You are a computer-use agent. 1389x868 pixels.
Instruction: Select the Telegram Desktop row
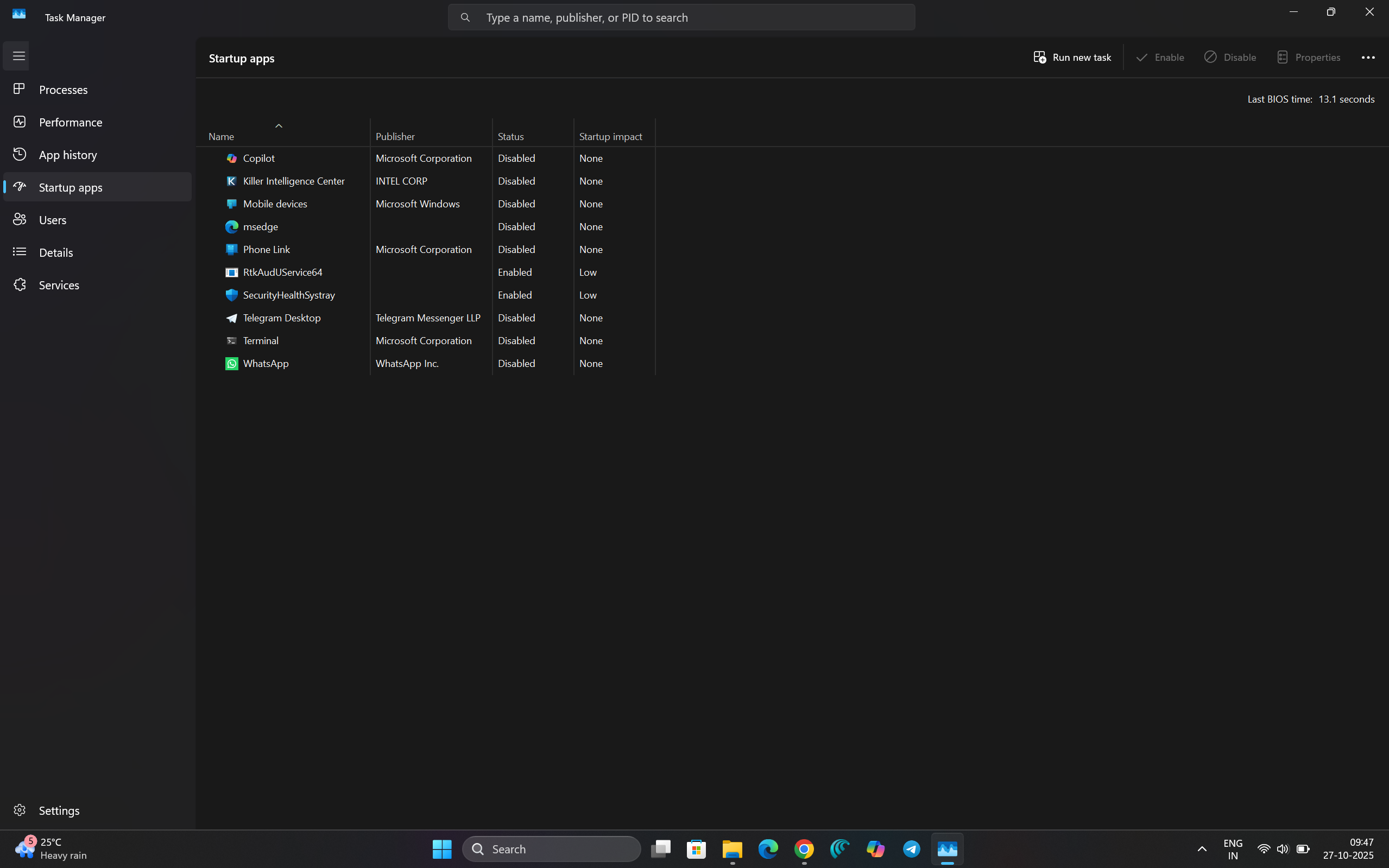pyautogui.click(x=281, y=318)
